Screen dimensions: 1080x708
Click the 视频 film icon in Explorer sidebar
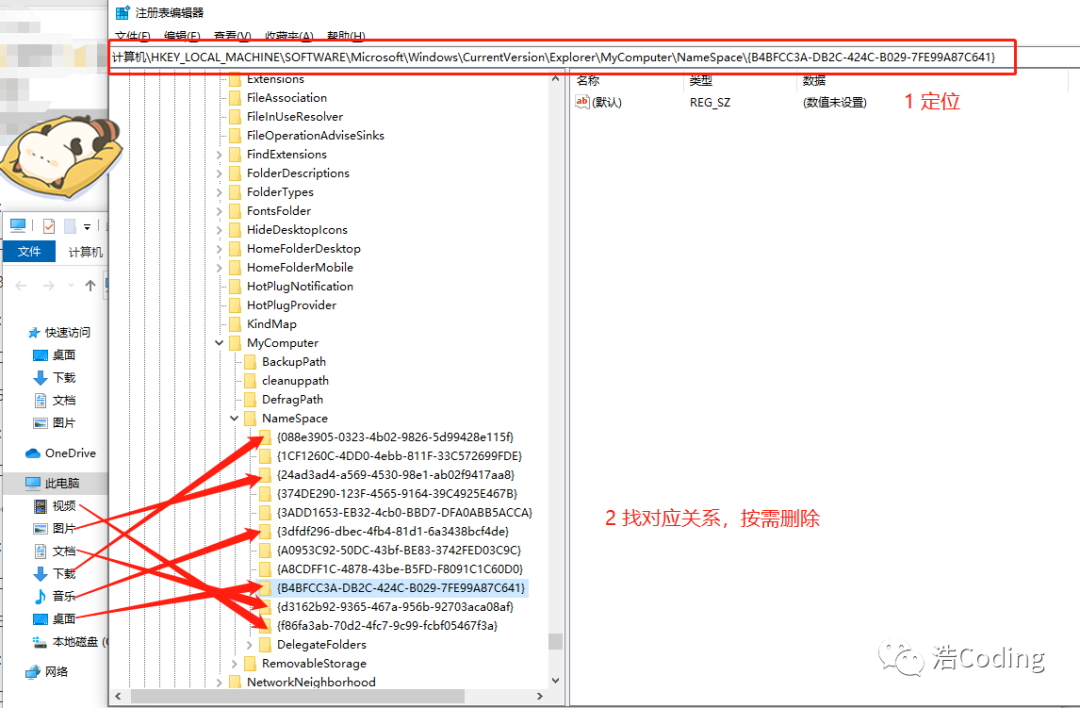(41, 506)
